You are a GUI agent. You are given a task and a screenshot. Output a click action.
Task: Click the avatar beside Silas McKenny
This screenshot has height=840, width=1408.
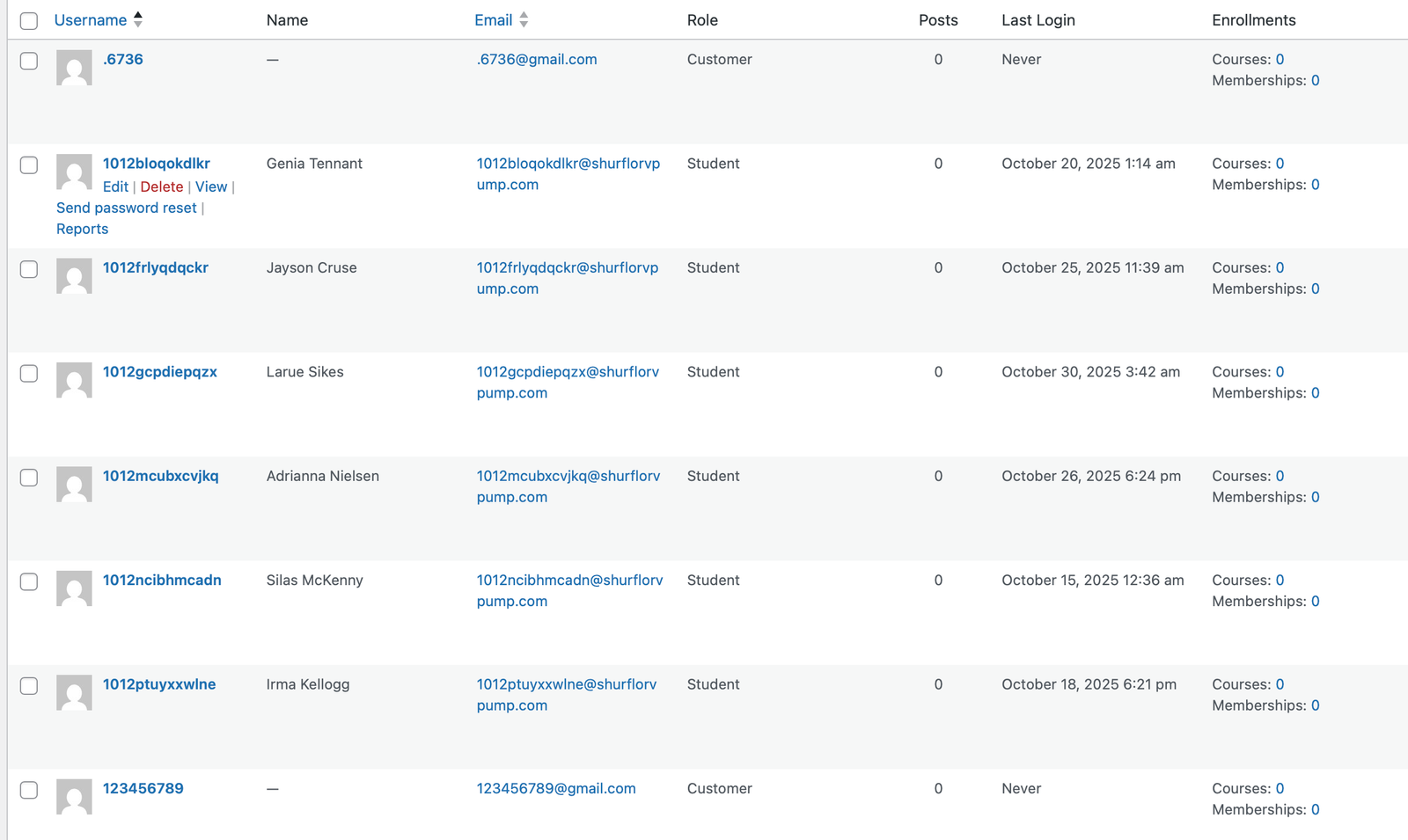coord(74,588)
